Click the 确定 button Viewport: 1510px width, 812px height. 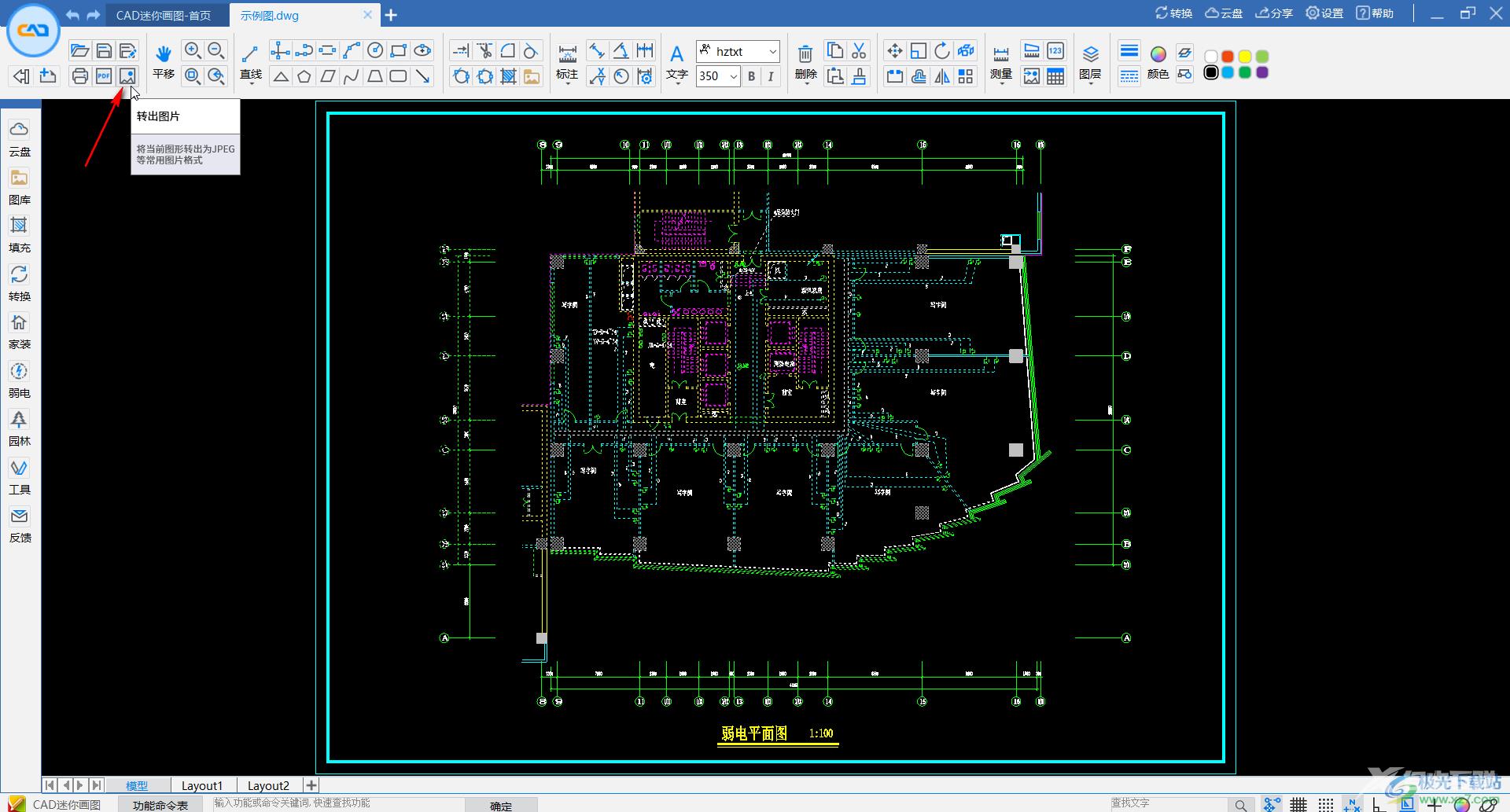501,805
